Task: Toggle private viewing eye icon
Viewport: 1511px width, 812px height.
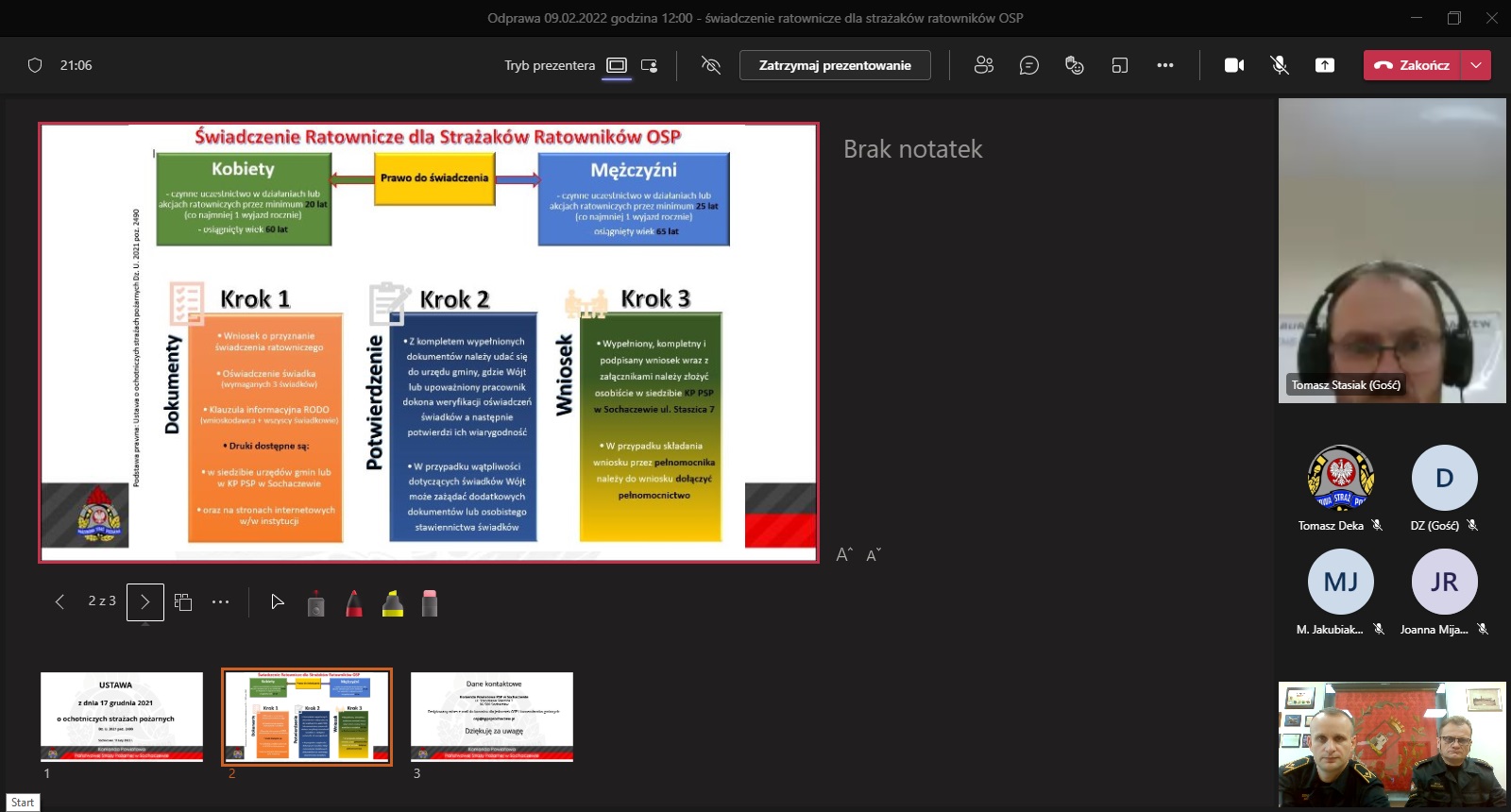Action: 711,65
